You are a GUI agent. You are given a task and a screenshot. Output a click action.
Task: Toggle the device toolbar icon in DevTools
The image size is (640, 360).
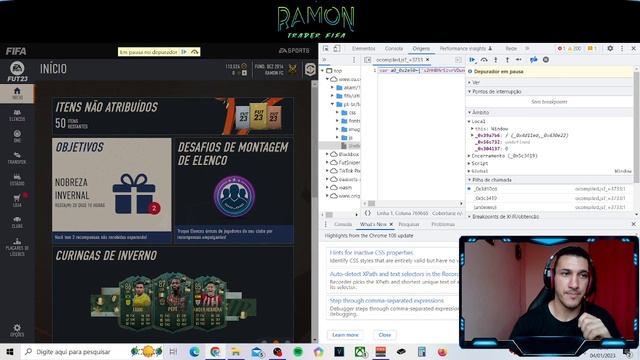click(337, 48)
